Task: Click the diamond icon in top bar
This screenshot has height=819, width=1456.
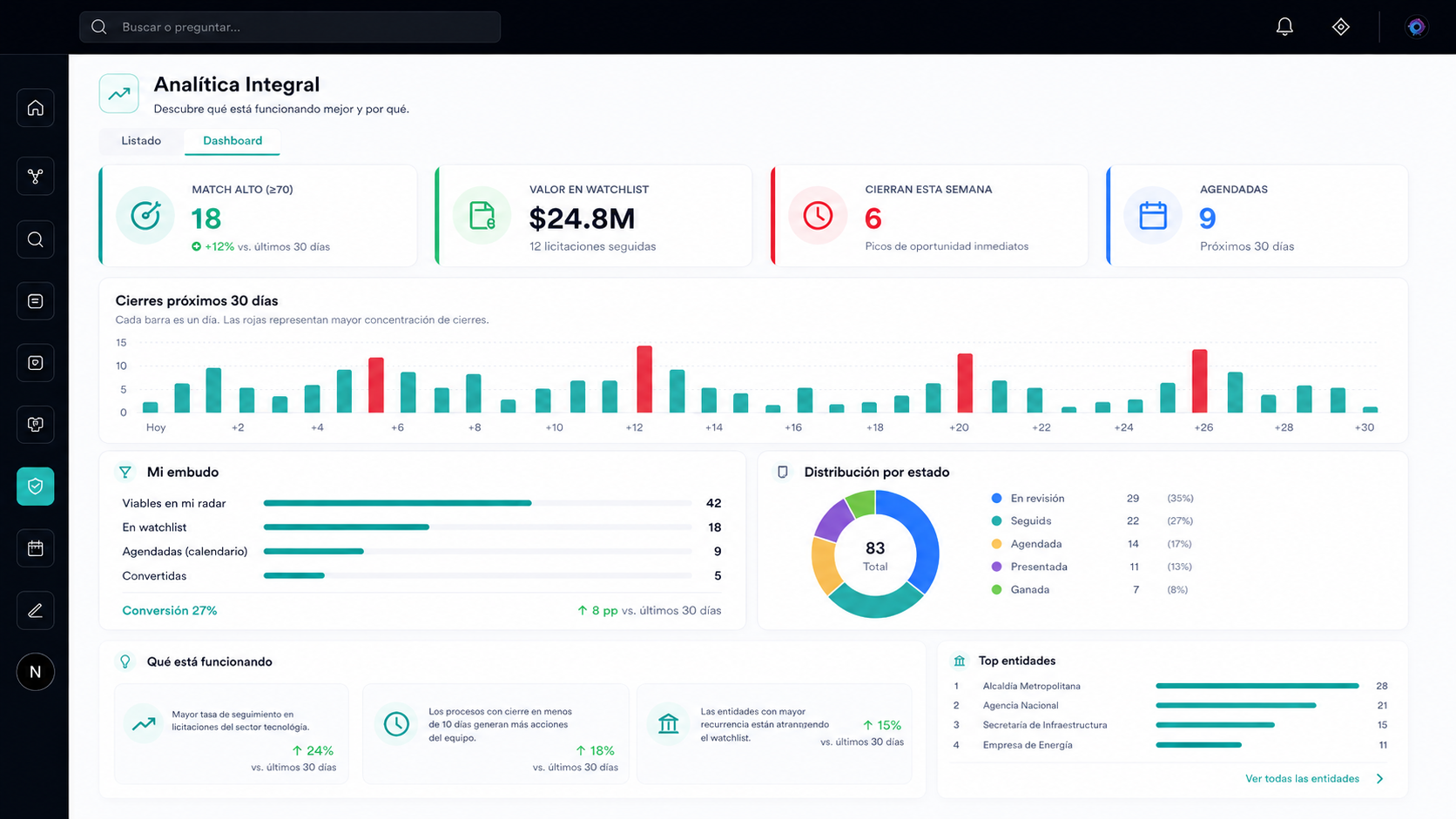Action: tap(1341, 27)
